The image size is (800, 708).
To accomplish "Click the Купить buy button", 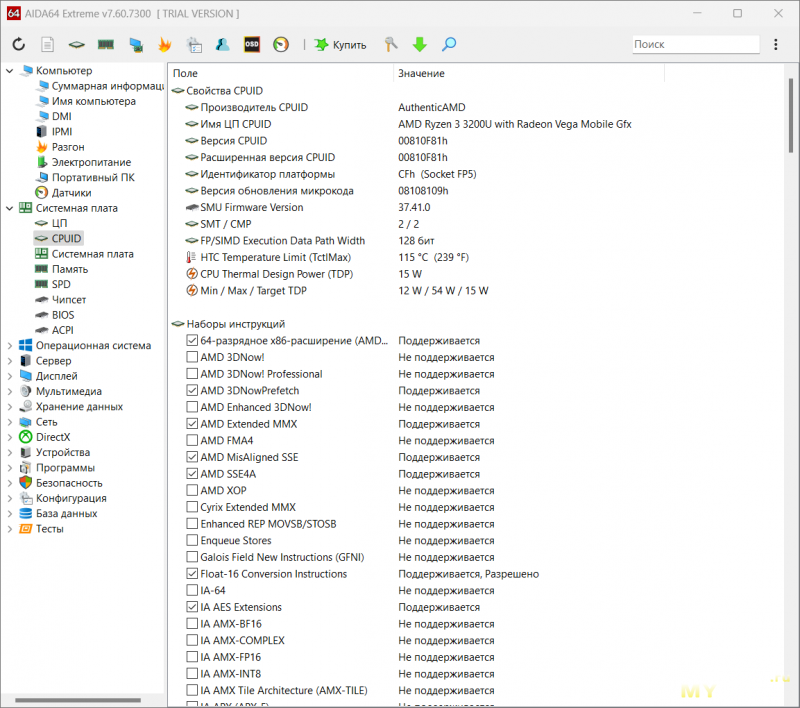I will [x=340, y=45].
